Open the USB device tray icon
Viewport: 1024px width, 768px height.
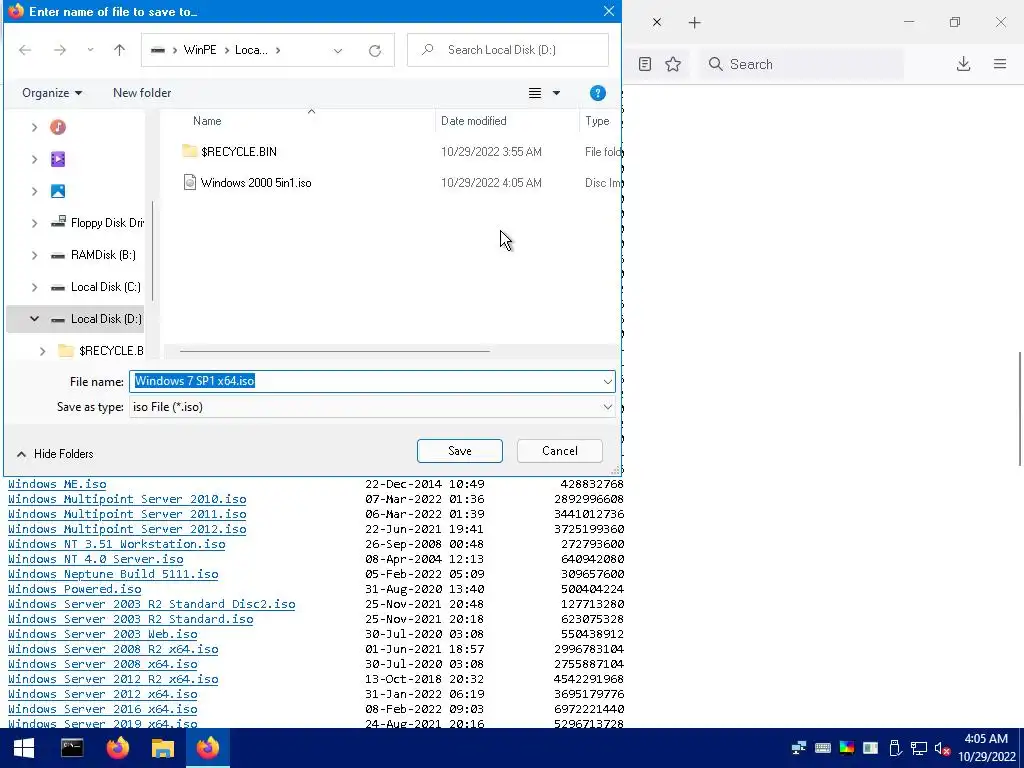click(x=895, y=748)
